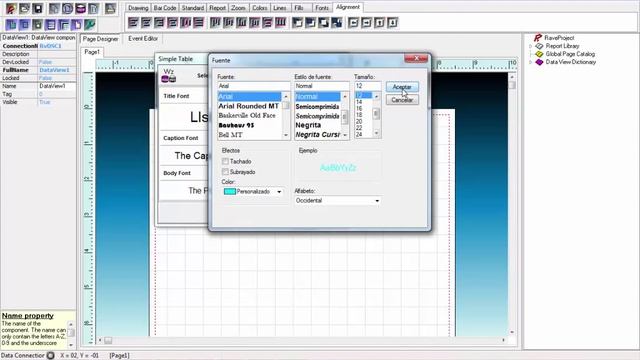This screenshot has height=360, width=640.
Task: Click the Fuente list scroll-up arrow
Action: (x=286, y=97)
